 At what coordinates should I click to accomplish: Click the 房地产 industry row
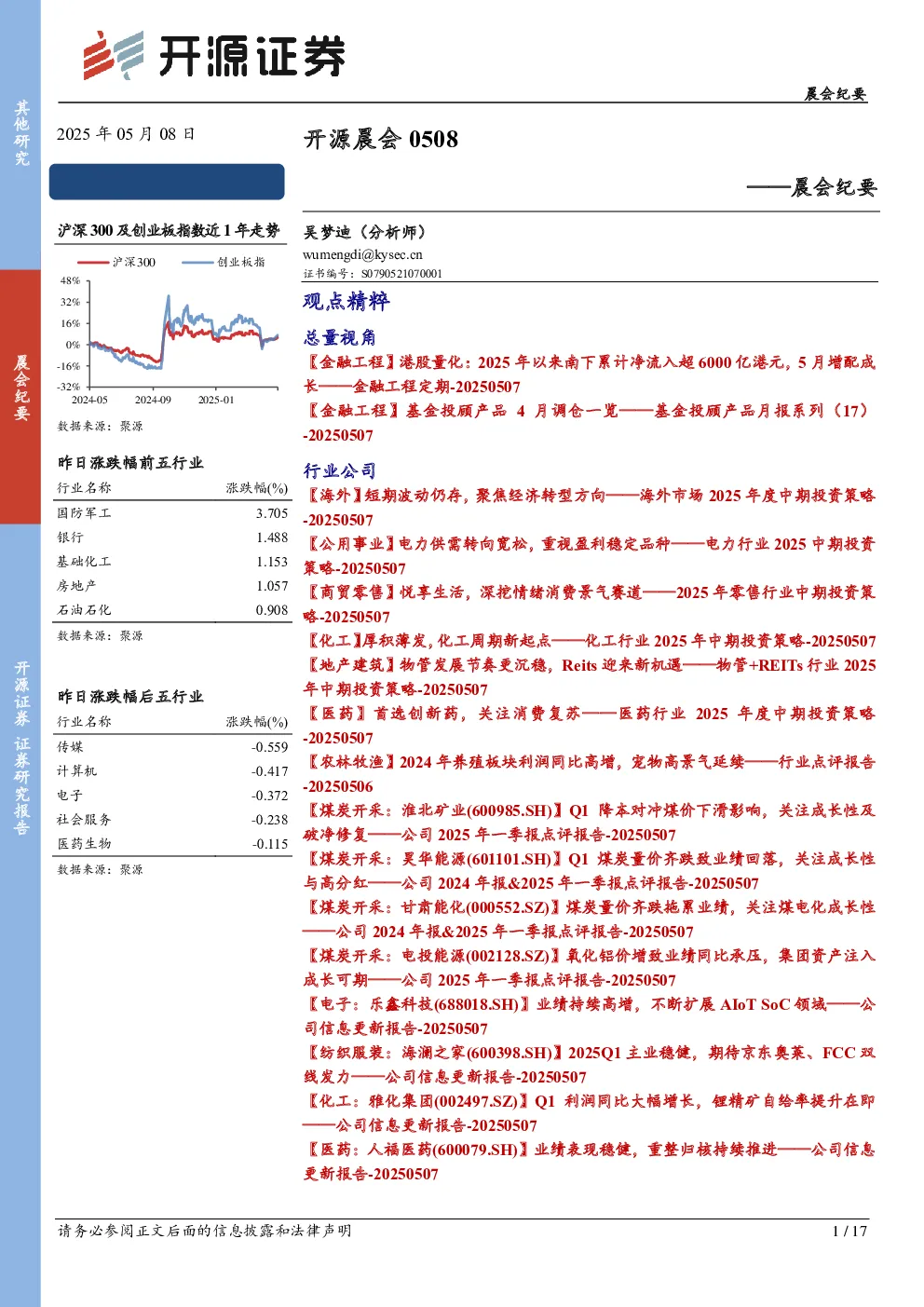click(x=172, y=586)
